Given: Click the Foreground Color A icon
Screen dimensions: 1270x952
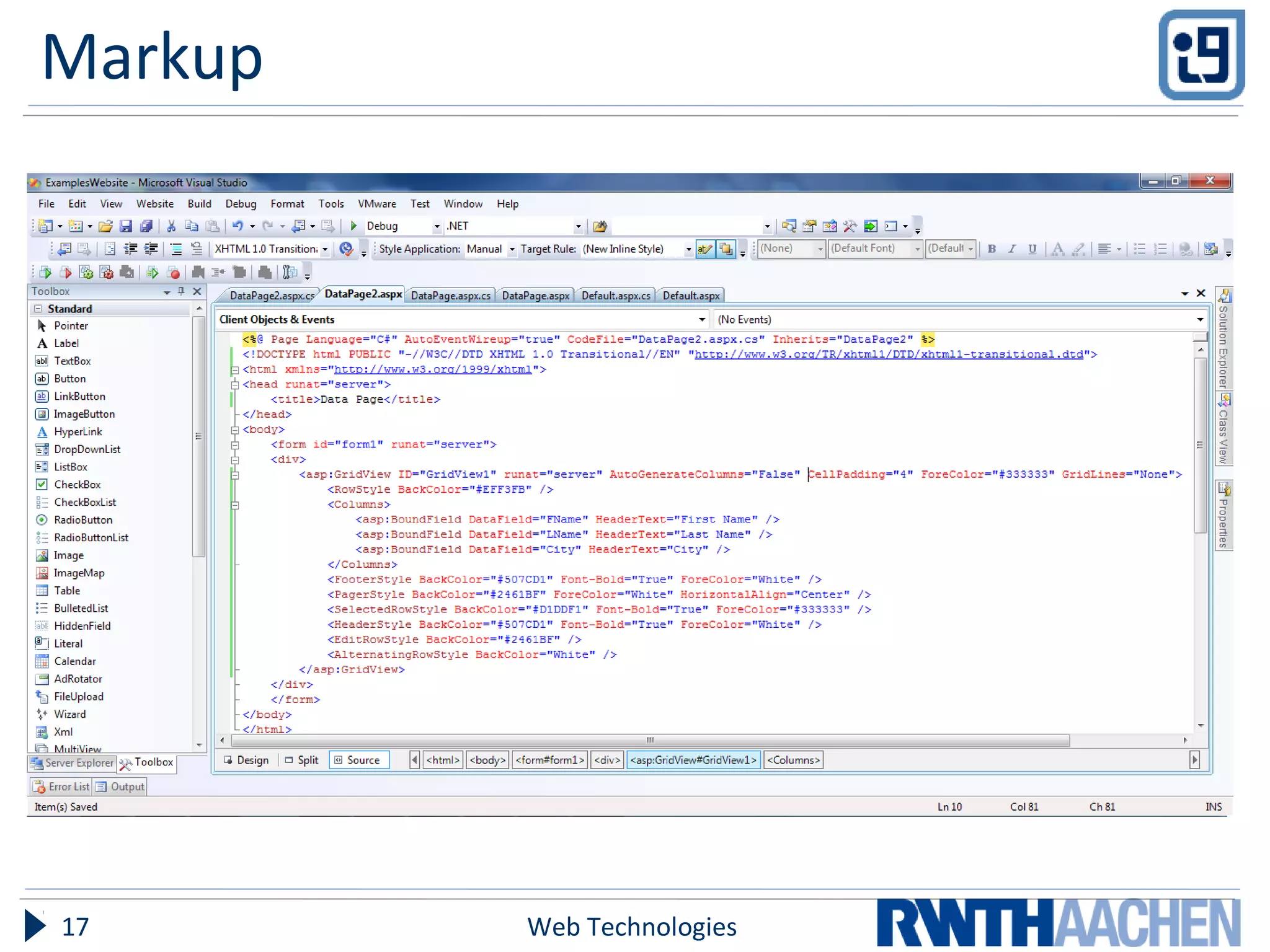Looking at the screenshot, I should (1058, 249).
